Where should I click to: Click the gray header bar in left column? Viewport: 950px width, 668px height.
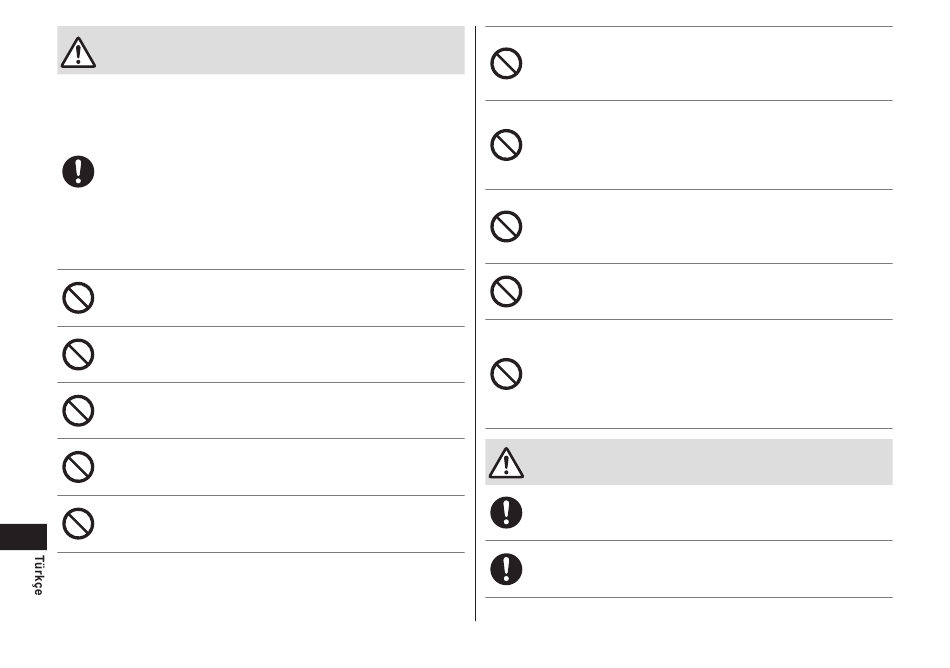(x=261, y=50)
